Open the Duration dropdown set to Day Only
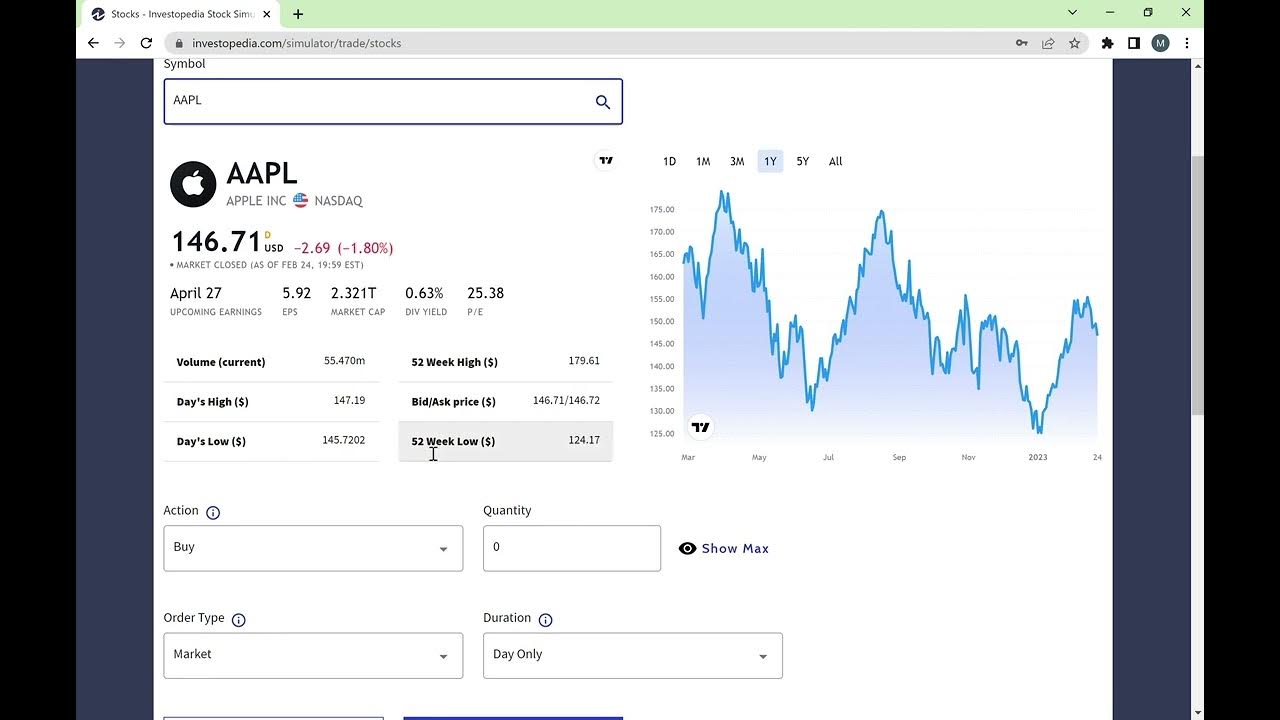Image resolution: width=1280 pixels, height=720 pixels. 633,655
